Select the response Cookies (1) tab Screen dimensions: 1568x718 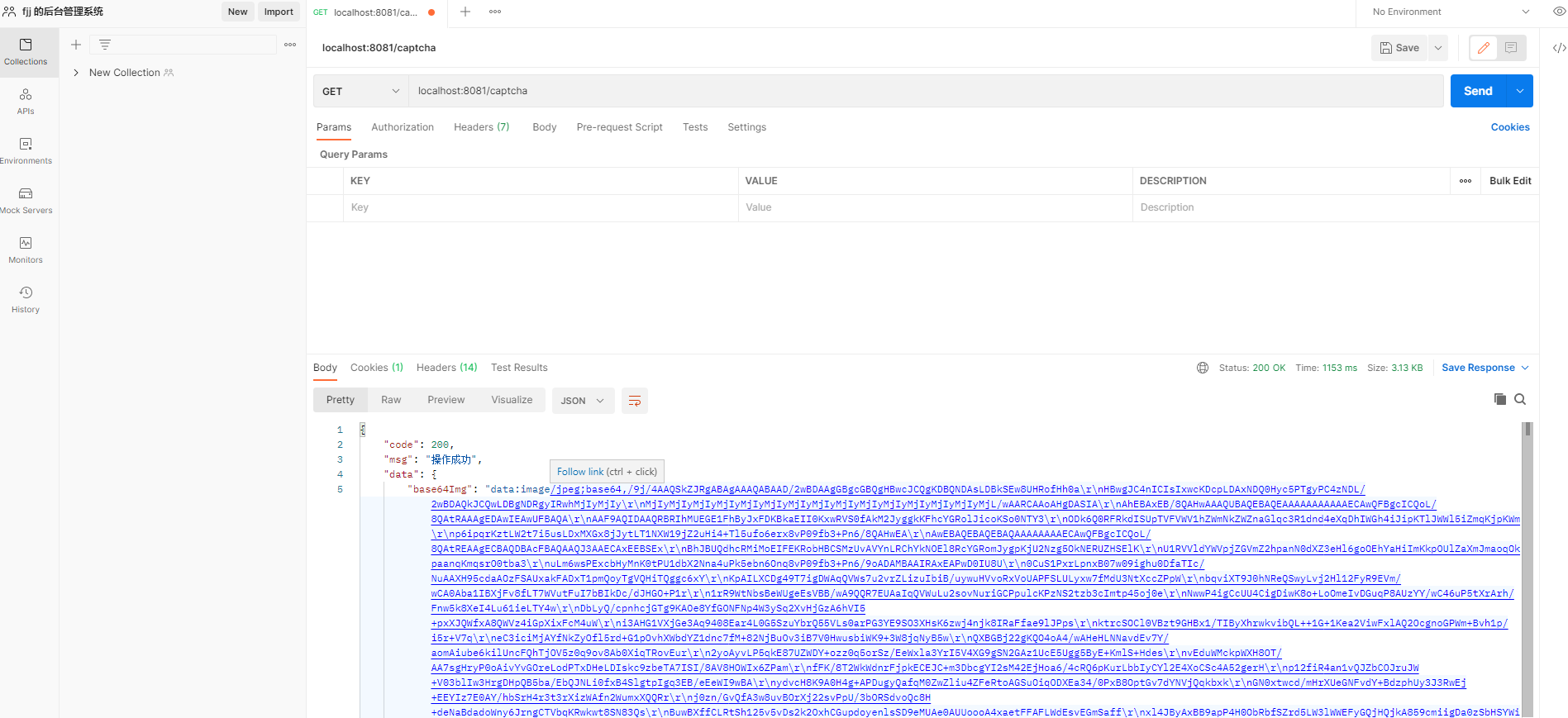pyautogui.click(x=377, y=368)
